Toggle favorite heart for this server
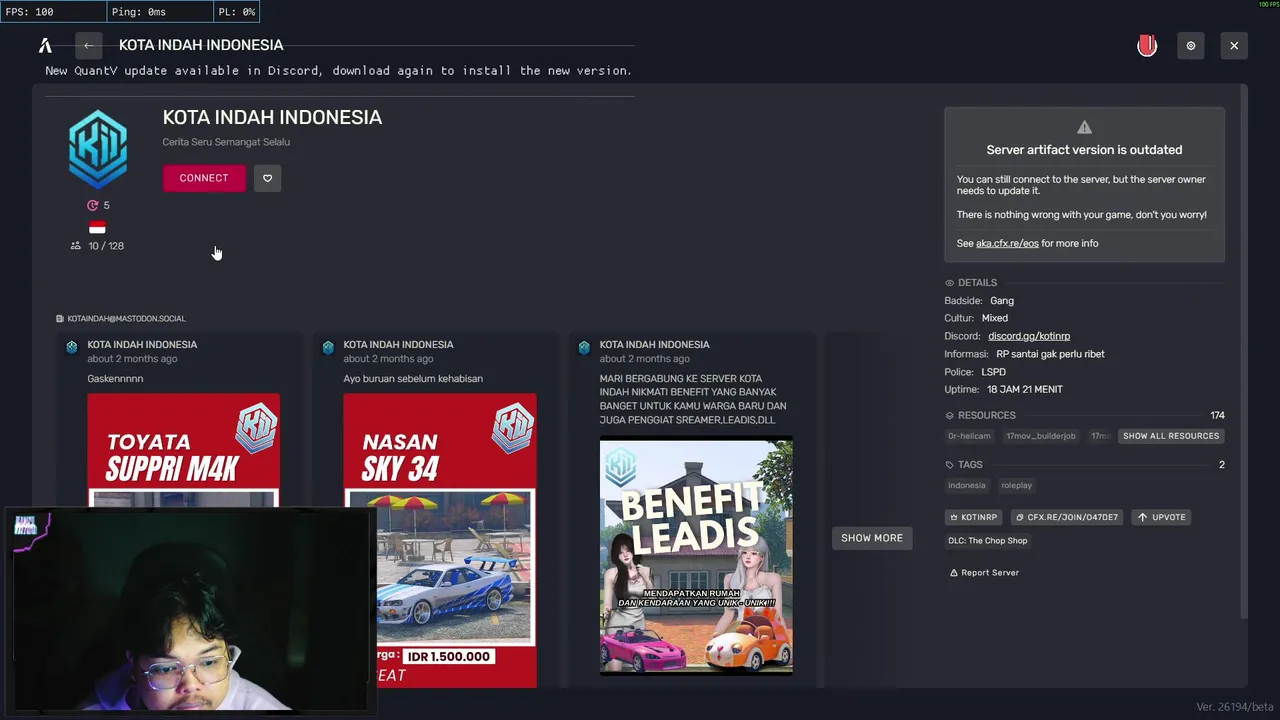This screenshot has width=1280, height=720. point(267,178)
